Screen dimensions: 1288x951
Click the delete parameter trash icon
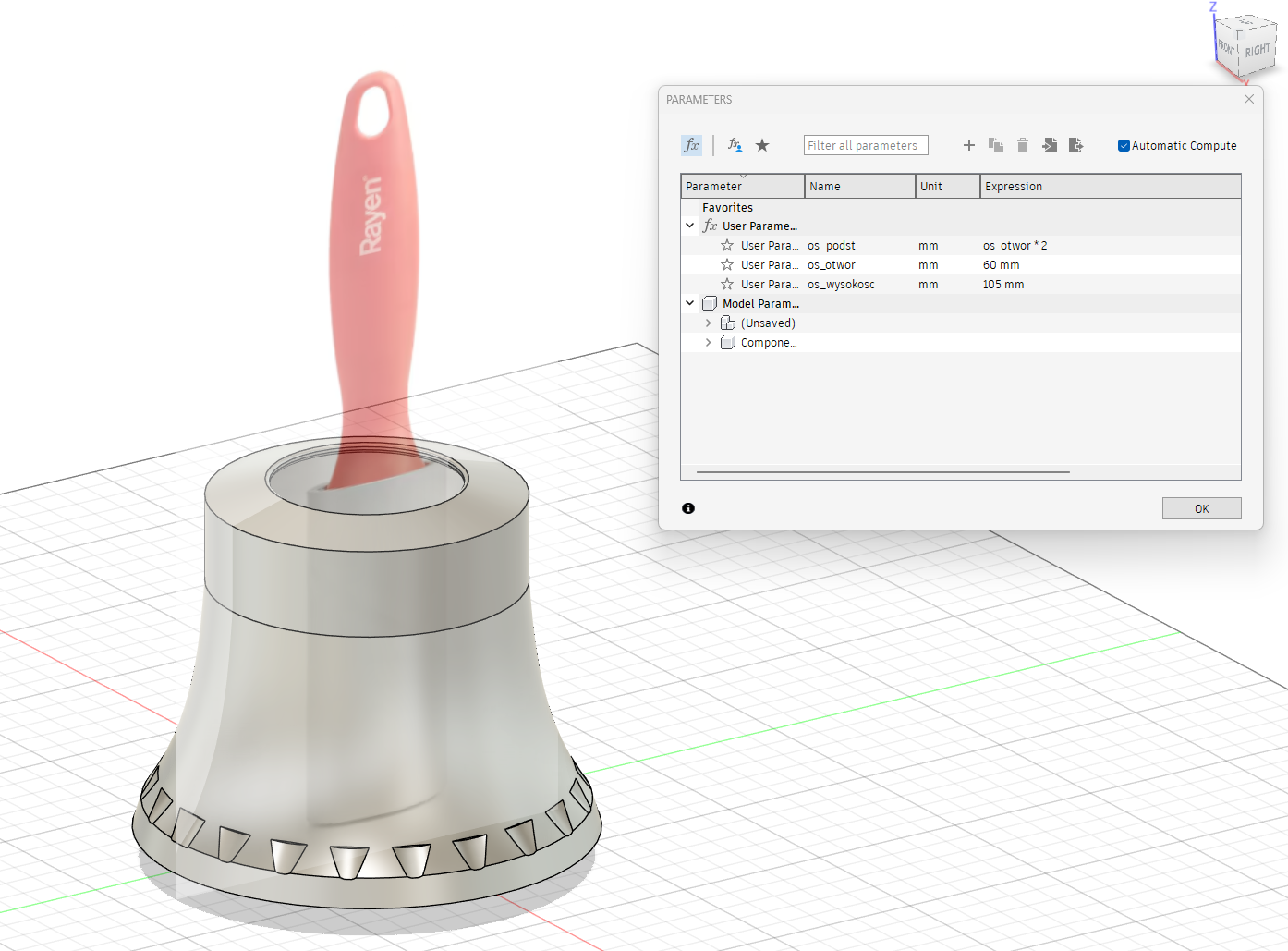pos(1023,145)
